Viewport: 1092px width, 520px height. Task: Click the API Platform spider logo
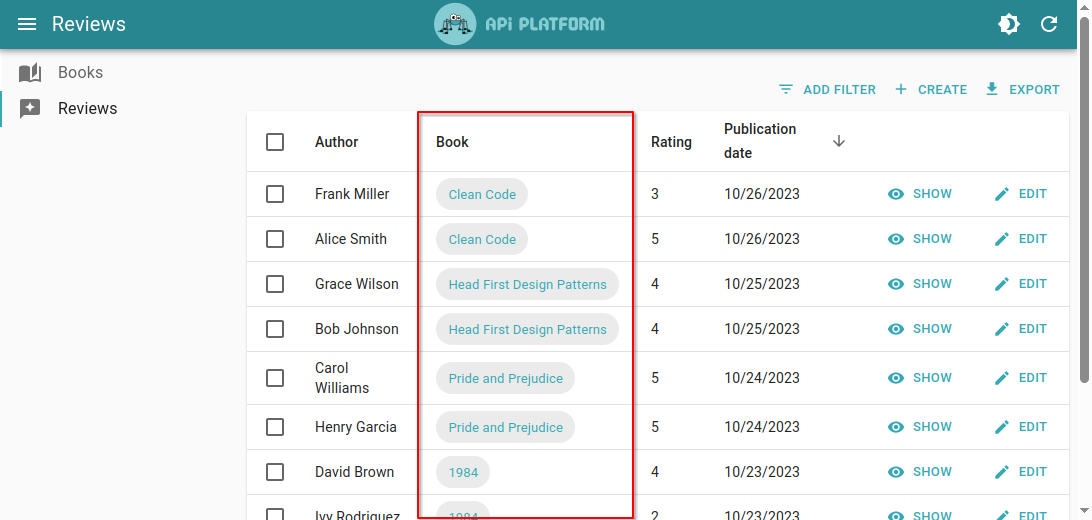point(455,24)
